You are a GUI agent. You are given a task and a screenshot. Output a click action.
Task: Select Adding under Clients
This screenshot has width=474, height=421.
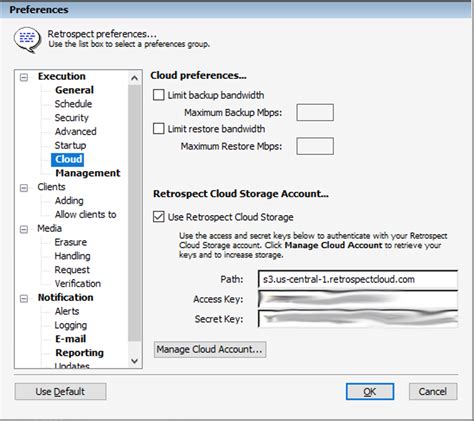coord(69,201)
